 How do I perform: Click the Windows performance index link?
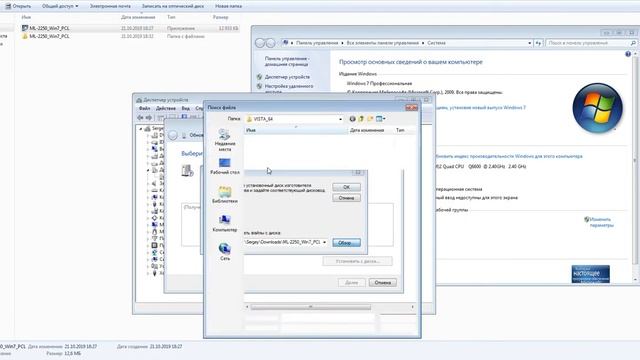[x=509, y=156]
